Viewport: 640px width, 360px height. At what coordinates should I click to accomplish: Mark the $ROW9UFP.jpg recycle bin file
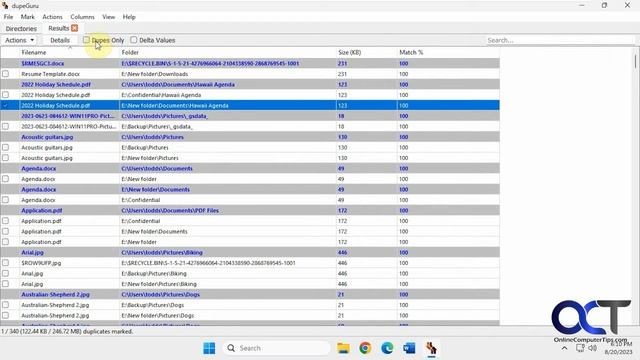5,263
